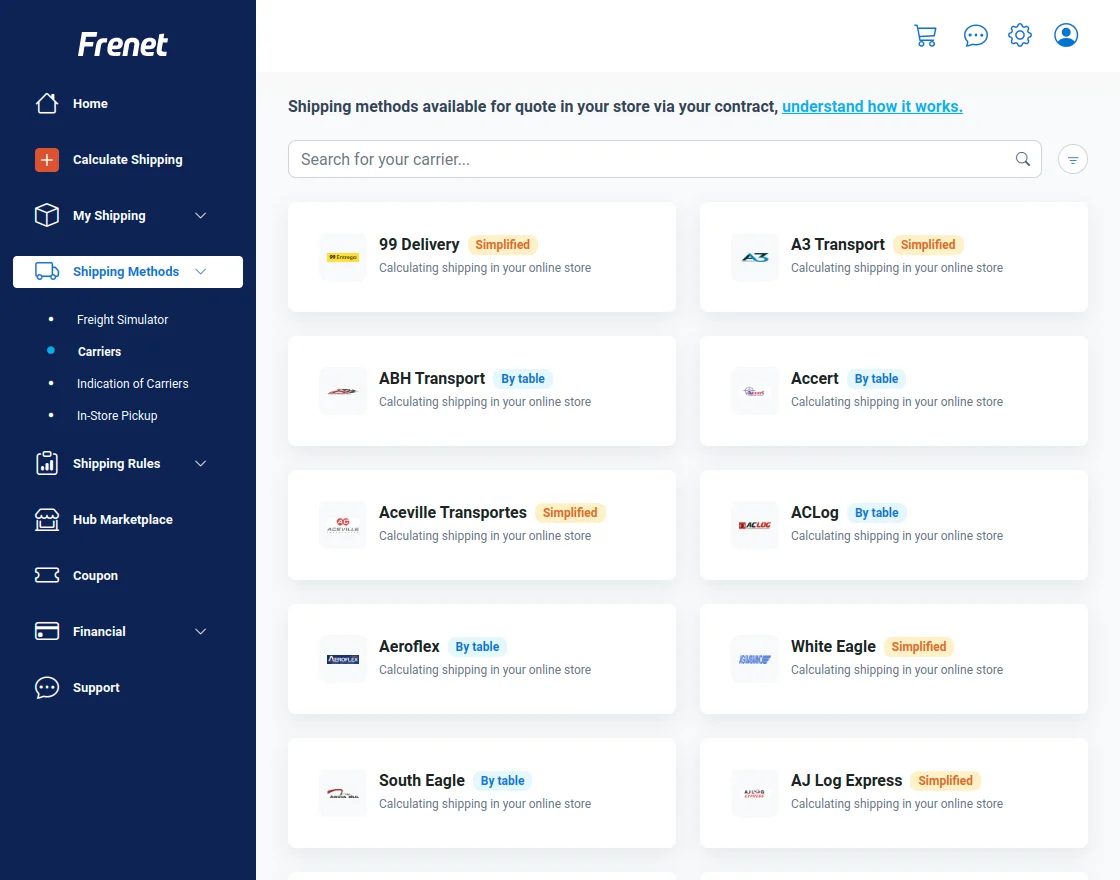Open Coupon in sidebar
The height and width of the screenshot is (880, 1120).
pos(95,576)
